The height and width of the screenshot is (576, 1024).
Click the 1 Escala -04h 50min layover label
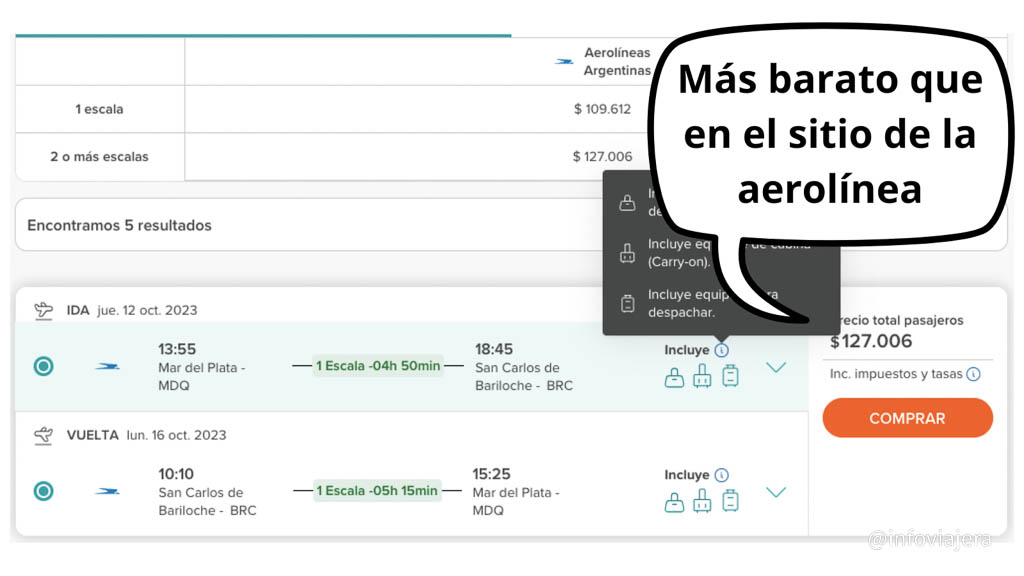pos(378,366)
